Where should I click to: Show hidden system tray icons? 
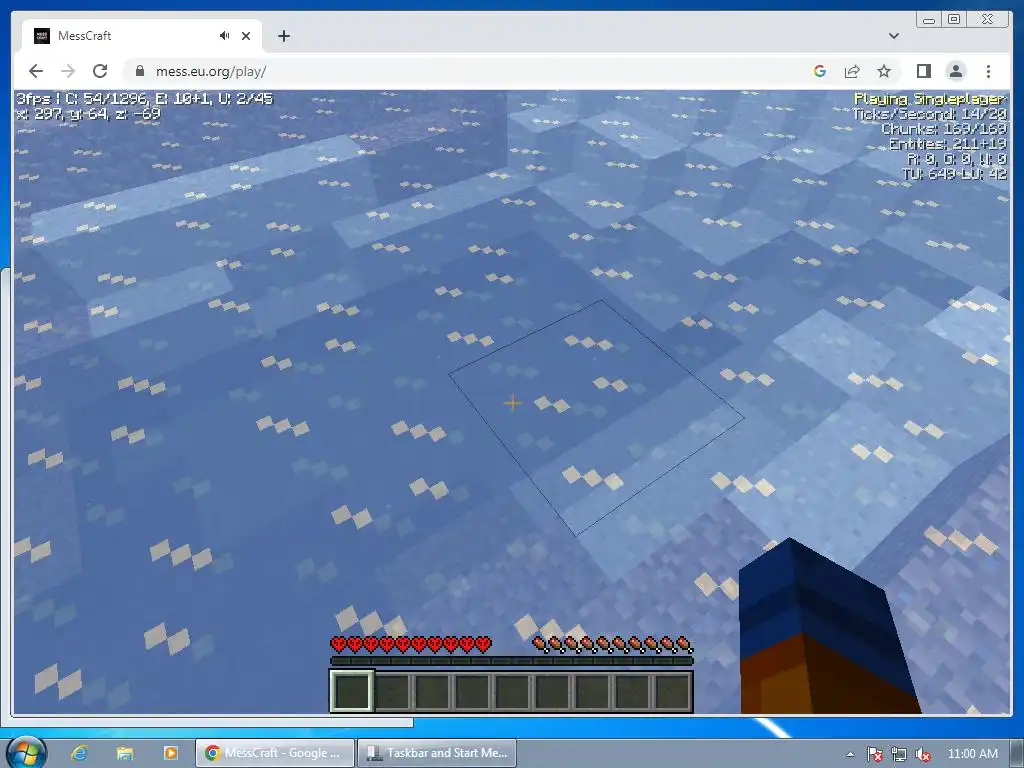point(850,754)
